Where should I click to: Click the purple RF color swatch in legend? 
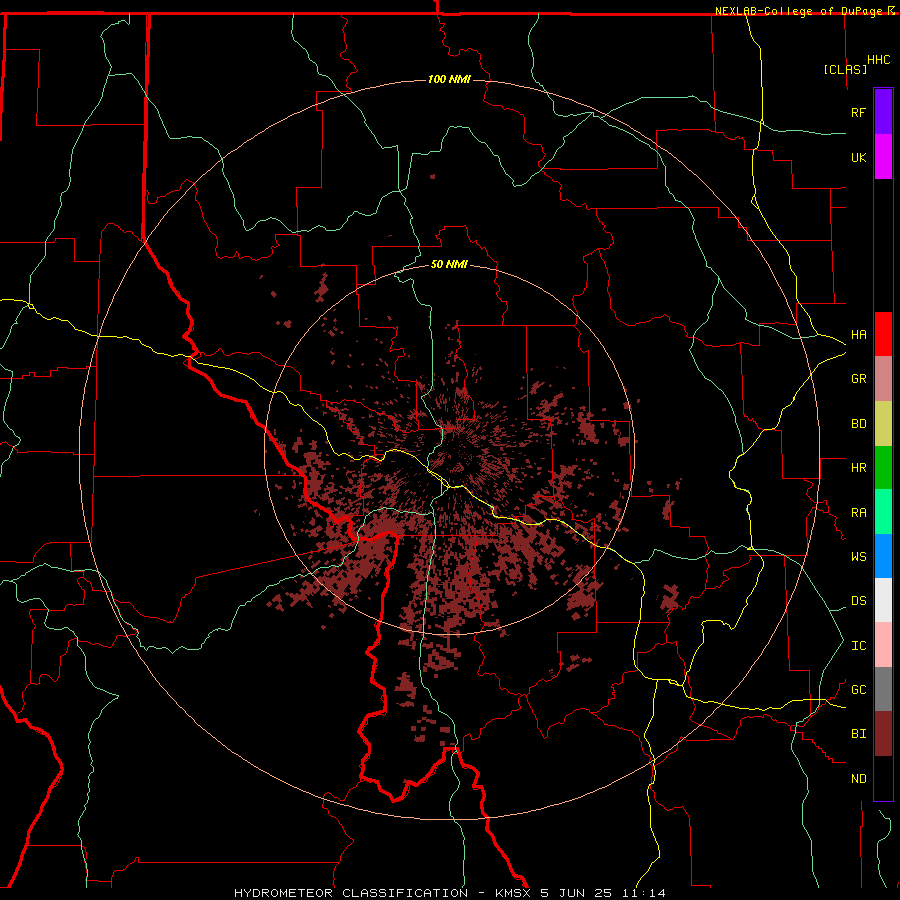point(883,112)
